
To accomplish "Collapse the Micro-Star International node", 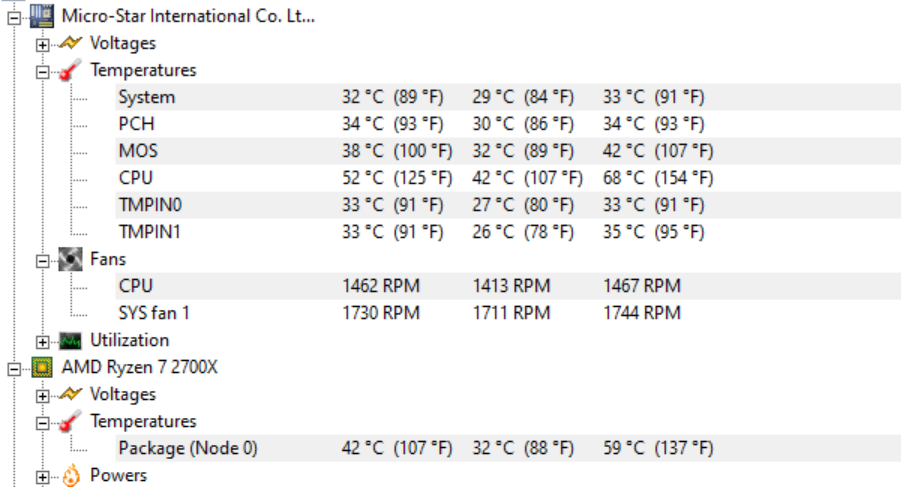I will pos(14,18).
